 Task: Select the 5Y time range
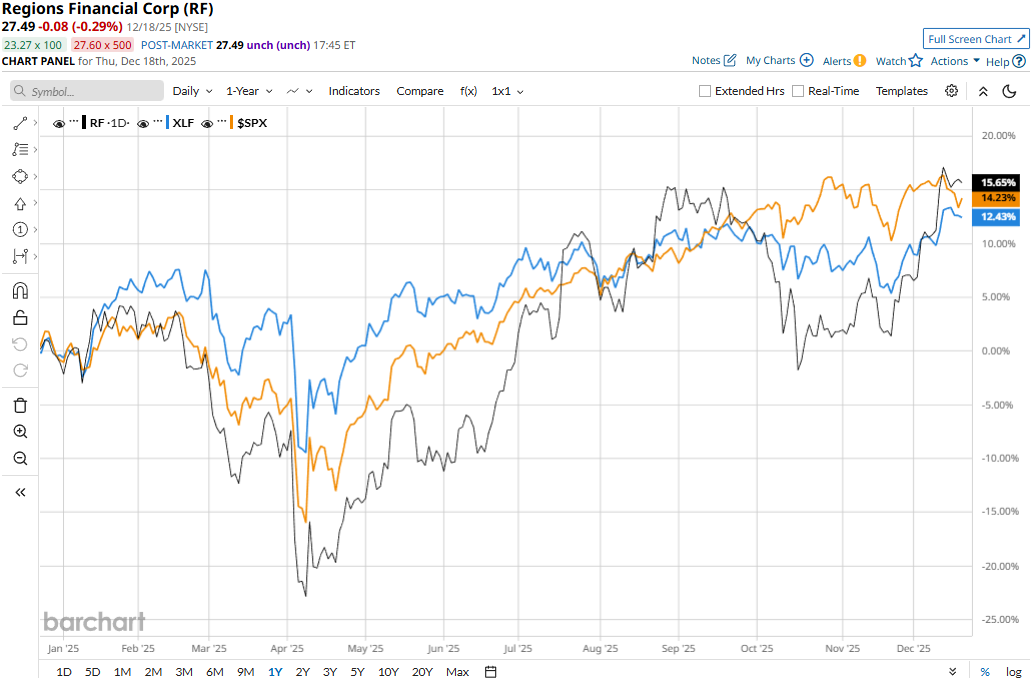coord(357,671)
